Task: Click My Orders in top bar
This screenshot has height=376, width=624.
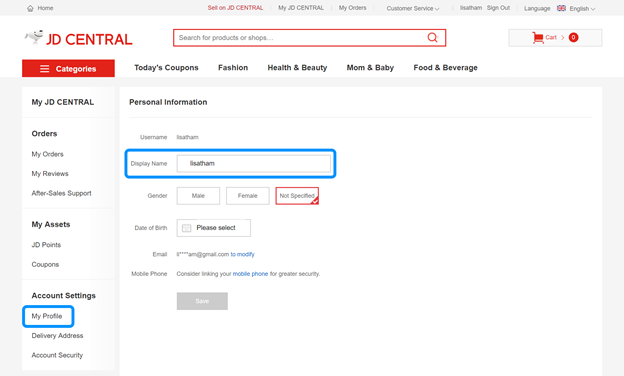Action: coord(353,8)
